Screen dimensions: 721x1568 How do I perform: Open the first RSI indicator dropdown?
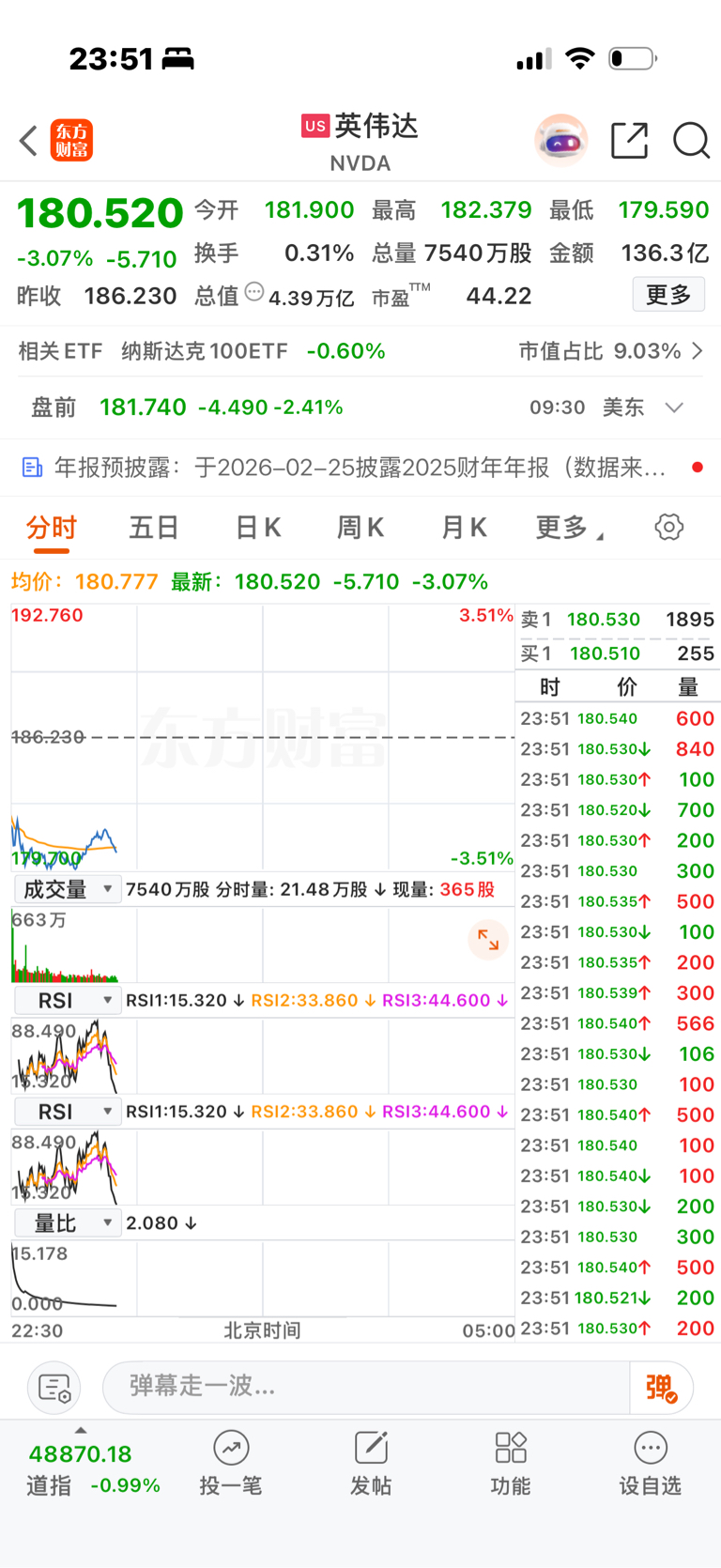[x=68, y=1000]
